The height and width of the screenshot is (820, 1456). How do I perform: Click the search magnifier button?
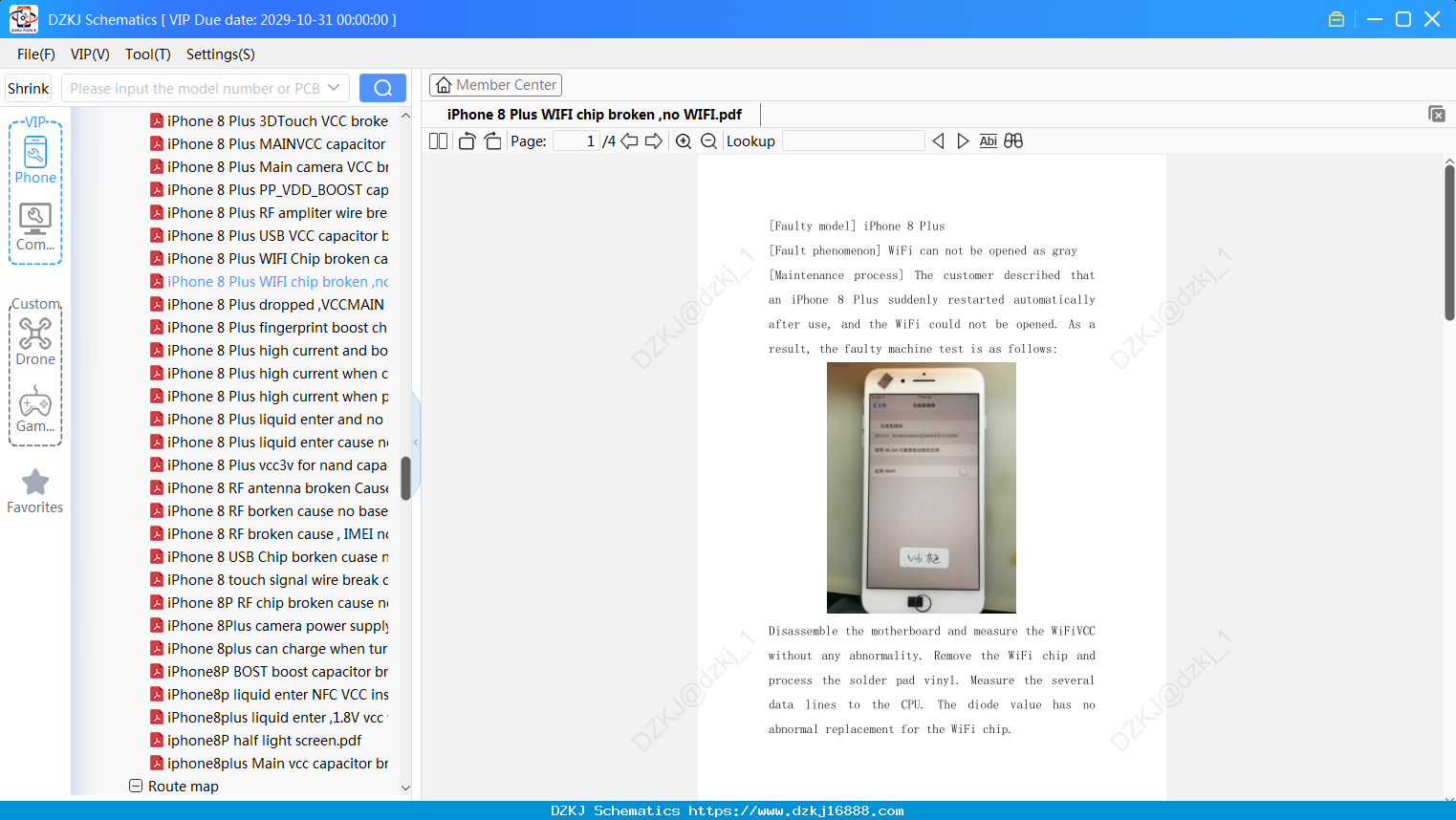pos(382,88)
